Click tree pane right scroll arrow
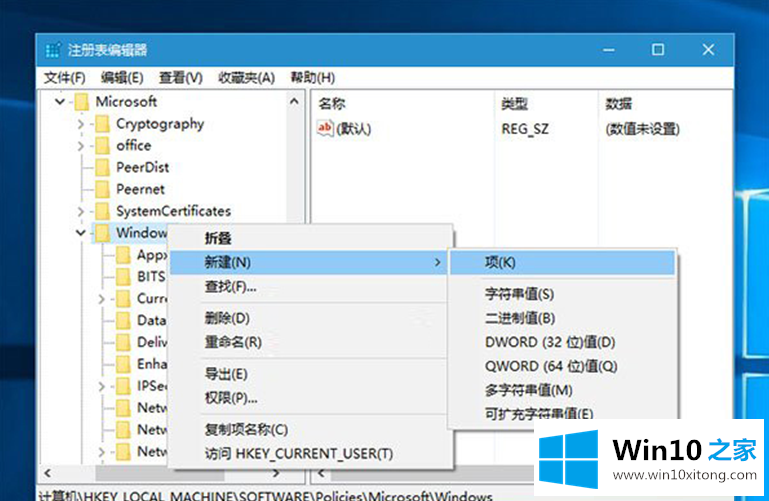The width and height of the screenshot is (769, 501). pos(276,473)
